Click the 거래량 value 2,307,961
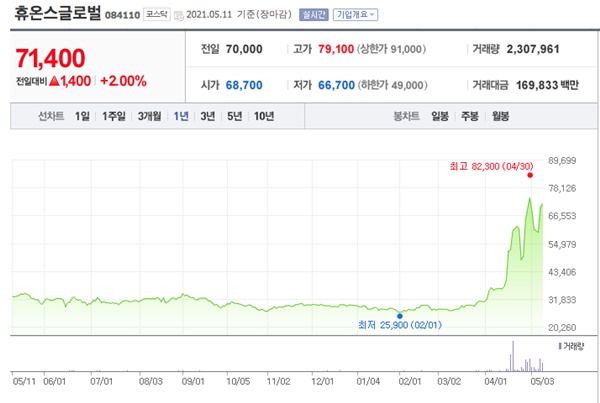The image size is (600, 403). tap(533, 49)
